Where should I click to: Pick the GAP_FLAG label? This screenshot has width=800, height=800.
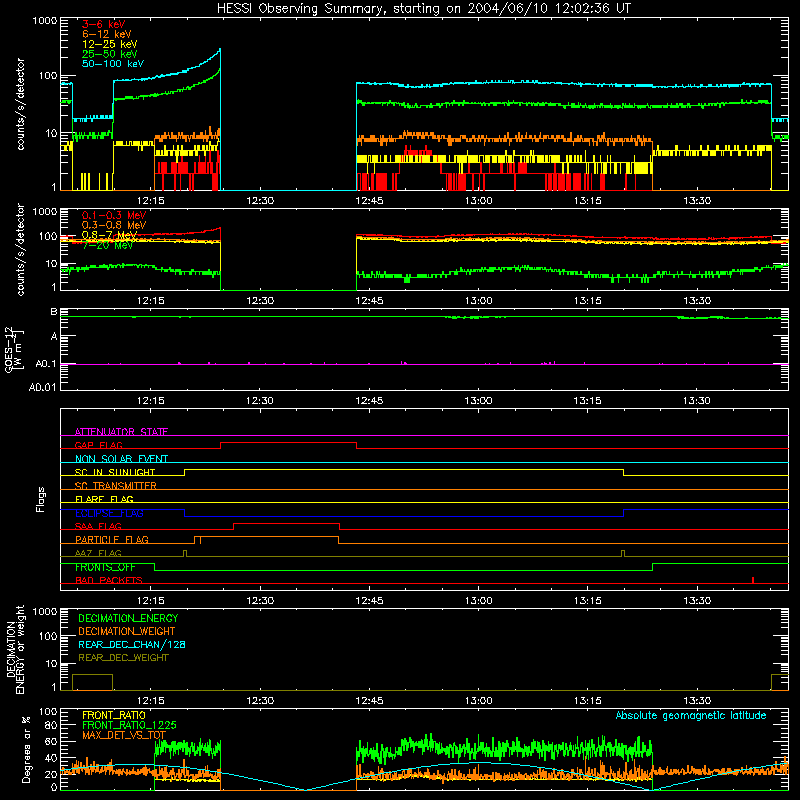[x=98, y=445]
